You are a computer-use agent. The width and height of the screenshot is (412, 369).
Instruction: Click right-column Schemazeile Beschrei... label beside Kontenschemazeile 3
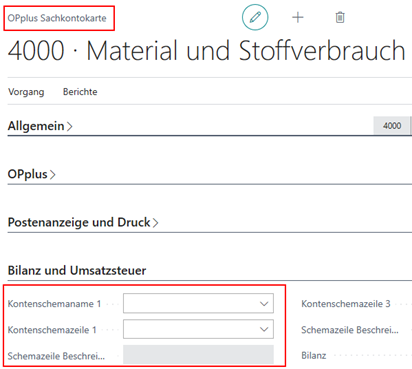coord(350,330)
